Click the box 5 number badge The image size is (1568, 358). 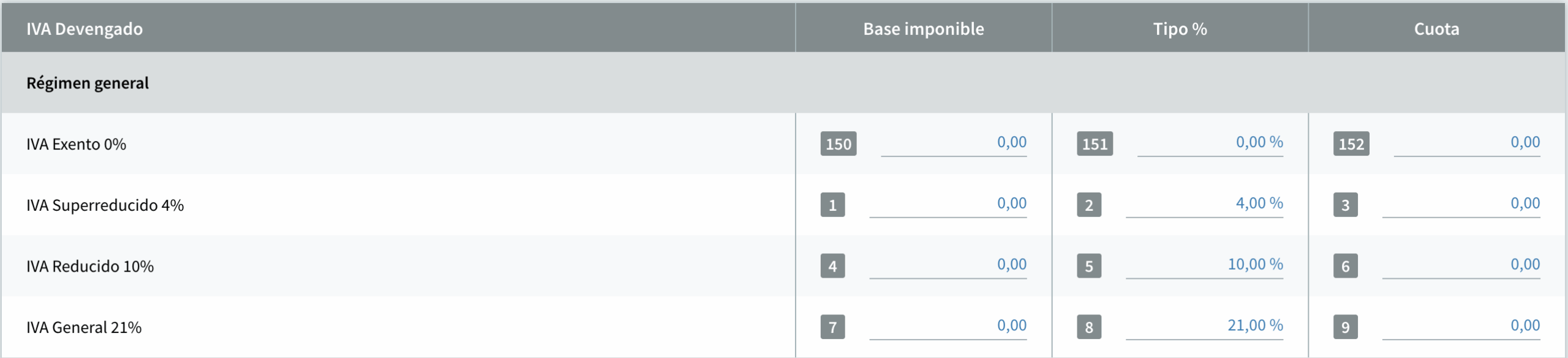[1089, 266]
